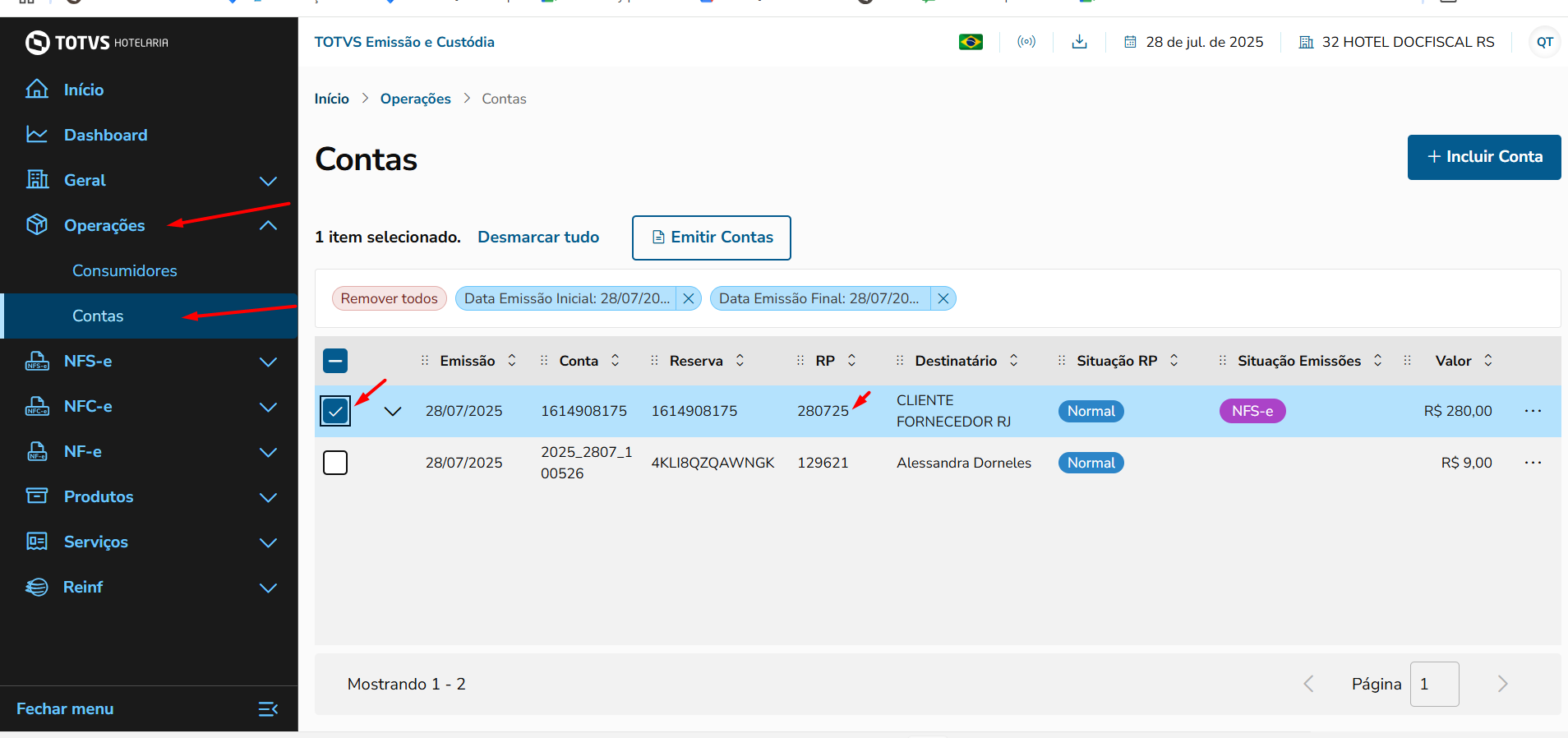Collapse the Operações menu chevron
This screenshot has width=1568, height=738.
[x=268, y=225]
